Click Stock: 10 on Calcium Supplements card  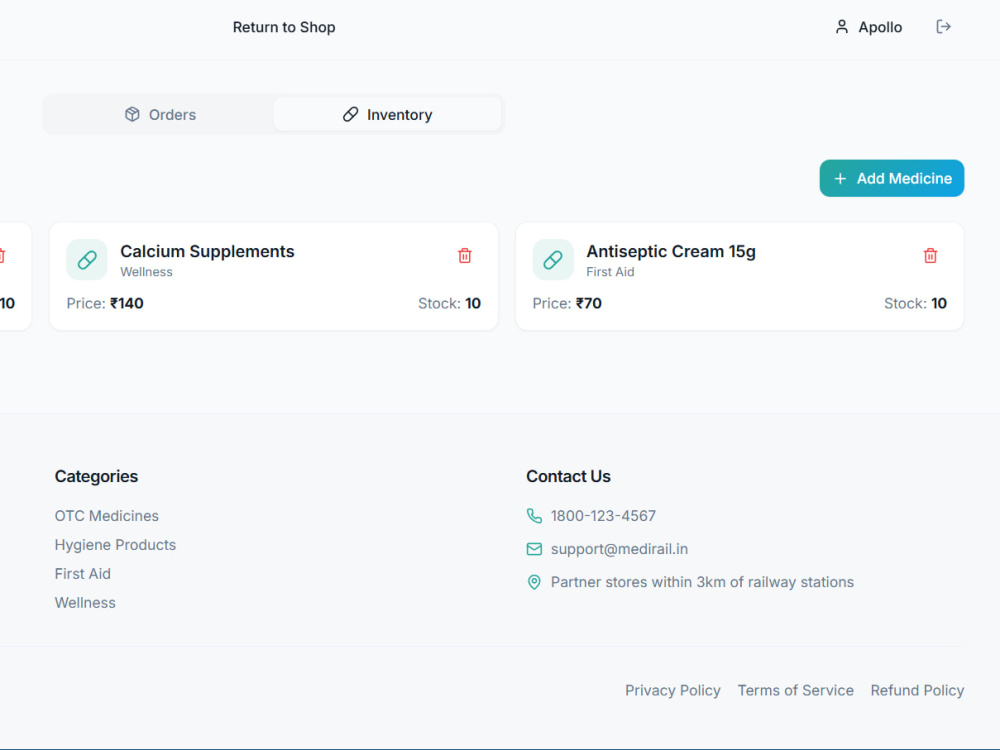tap(450, 304)
